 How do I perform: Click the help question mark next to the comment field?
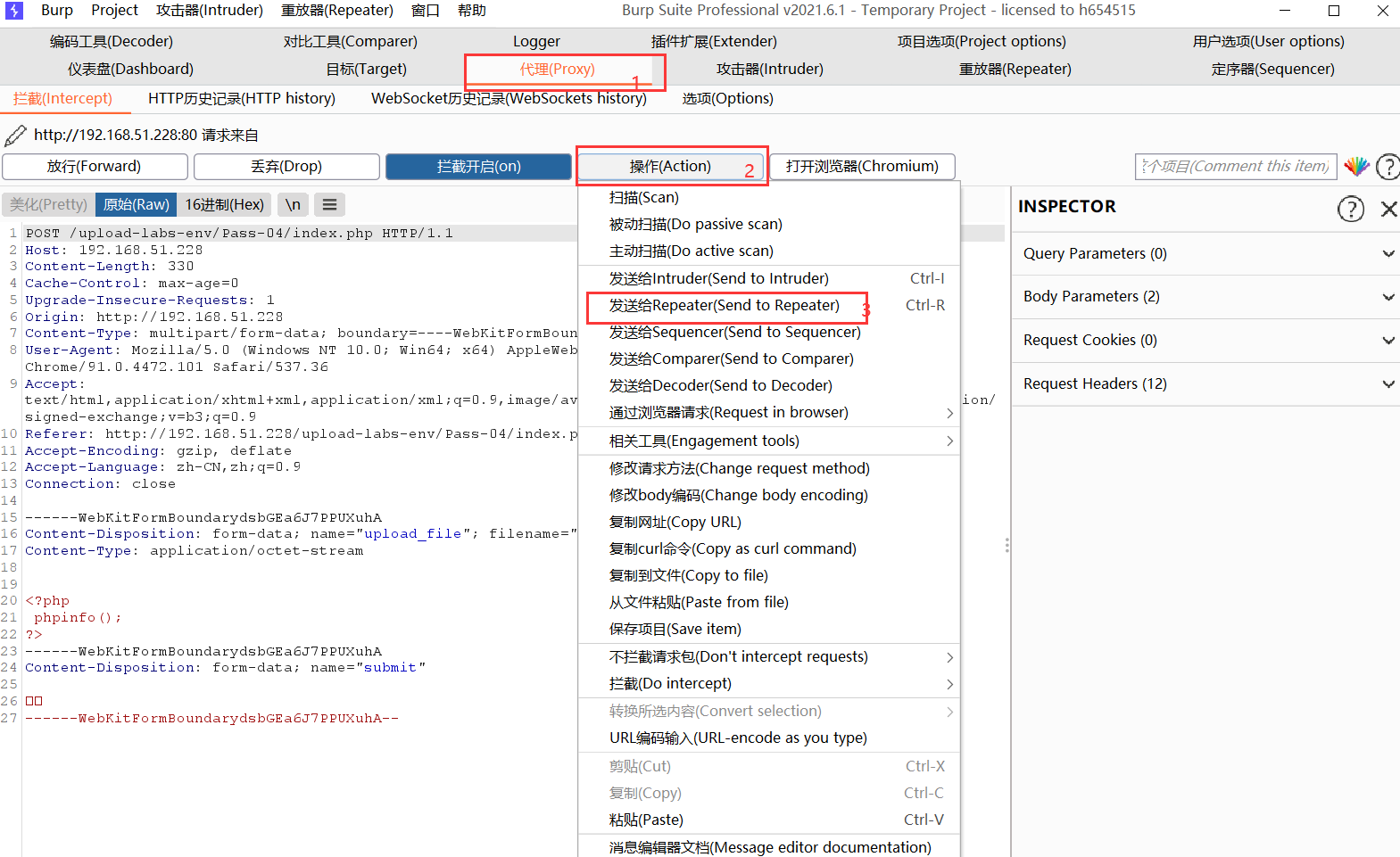click(1388, 167)
